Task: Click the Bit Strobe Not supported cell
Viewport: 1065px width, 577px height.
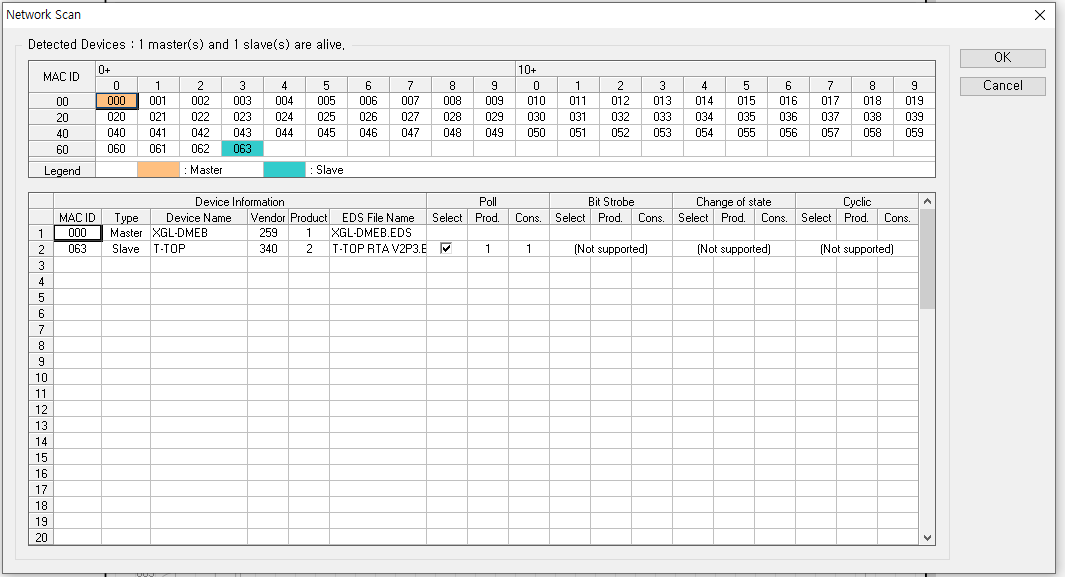Action: 610,249
